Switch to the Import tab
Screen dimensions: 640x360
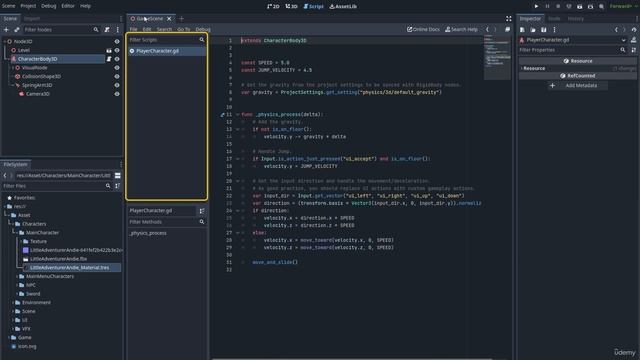click(x=31, y=19)
